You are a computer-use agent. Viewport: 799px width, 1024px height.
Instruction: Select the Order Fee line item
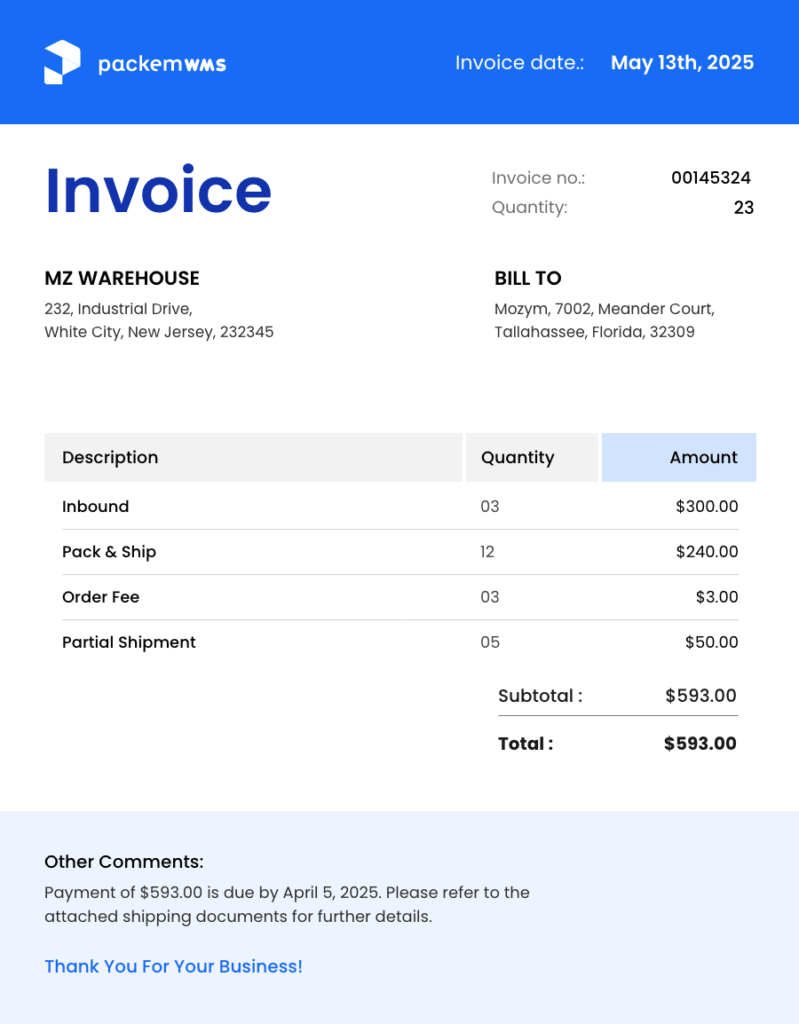[101, 597]
